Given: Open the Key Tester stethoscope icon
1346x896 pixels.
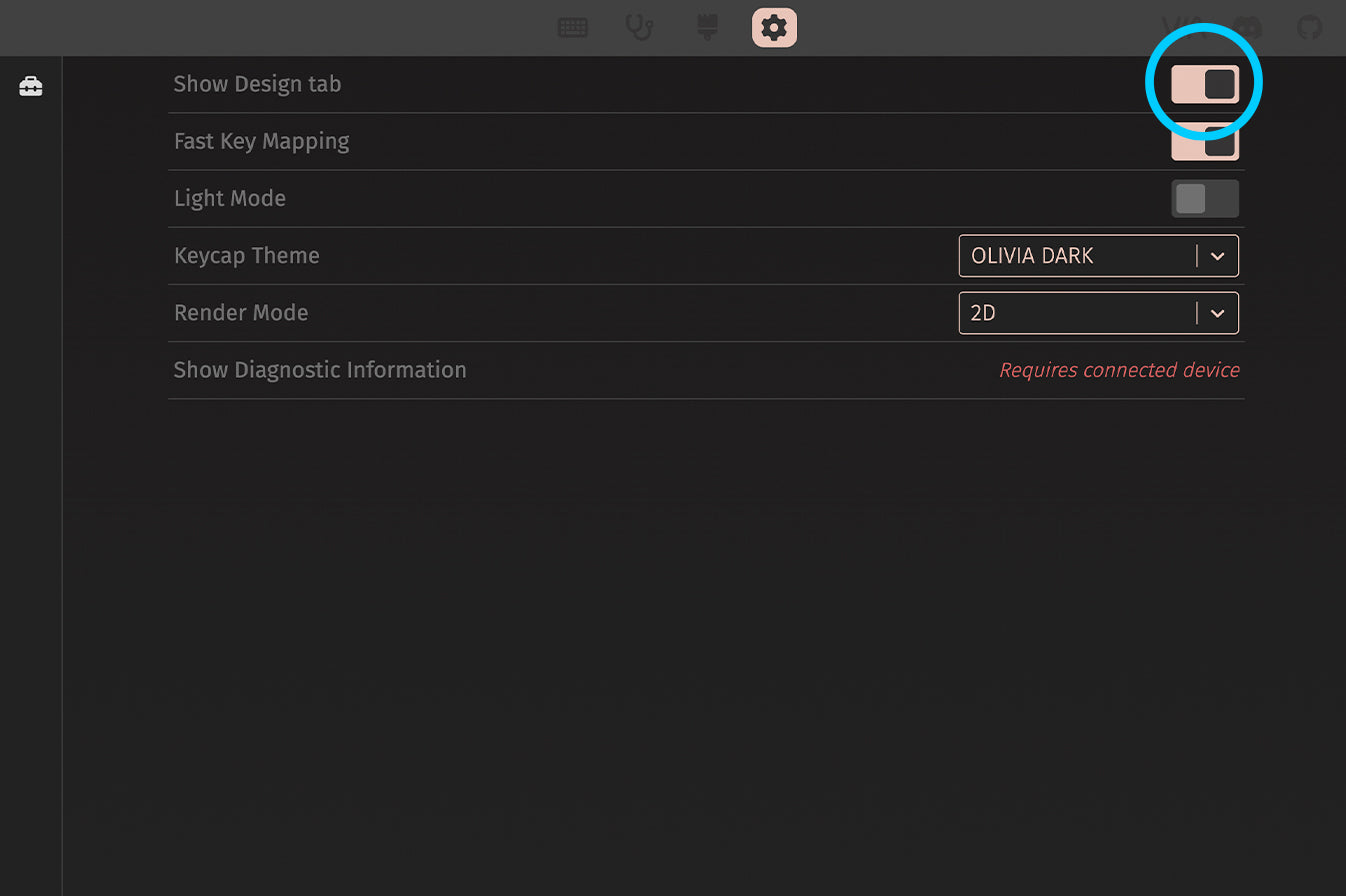Looking at the screenshot, I should (x=639, y=28).
